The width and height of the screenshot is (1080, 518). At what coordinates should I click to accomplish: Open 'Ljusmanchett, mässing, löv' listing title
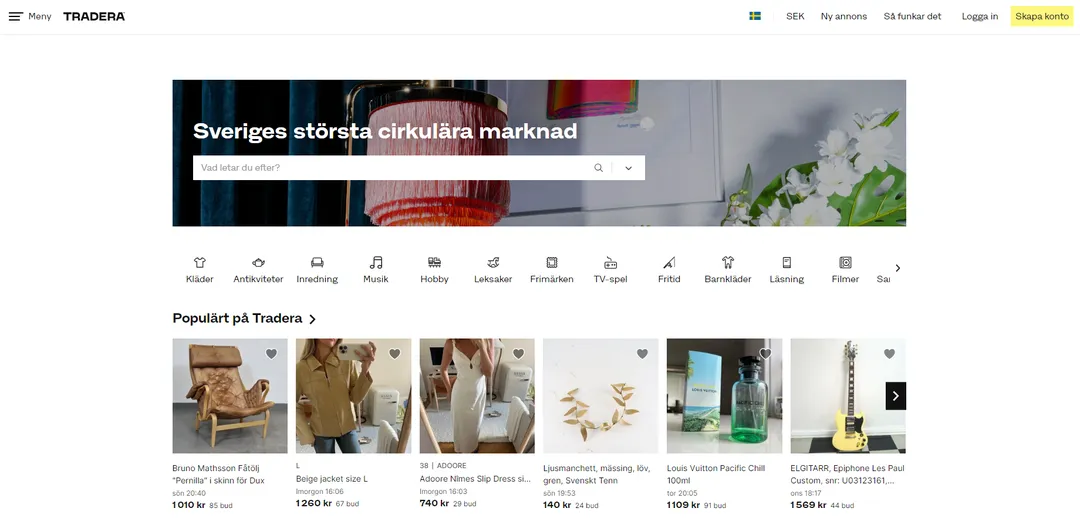pyautogui.click(x=596, y=475)
